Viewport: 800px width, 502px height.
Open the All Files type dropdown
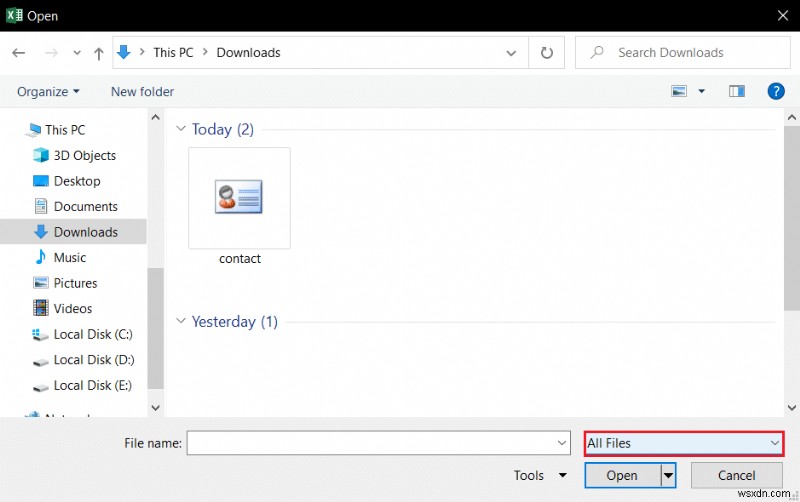pyautogui.click(x=684, y=443)
